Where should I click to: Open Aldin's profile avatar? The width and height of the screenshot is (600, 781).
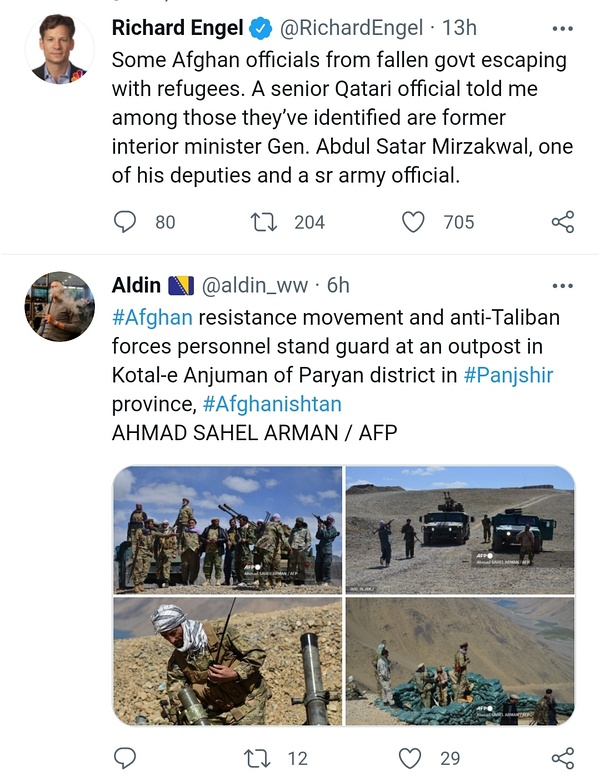click(59, 306)
